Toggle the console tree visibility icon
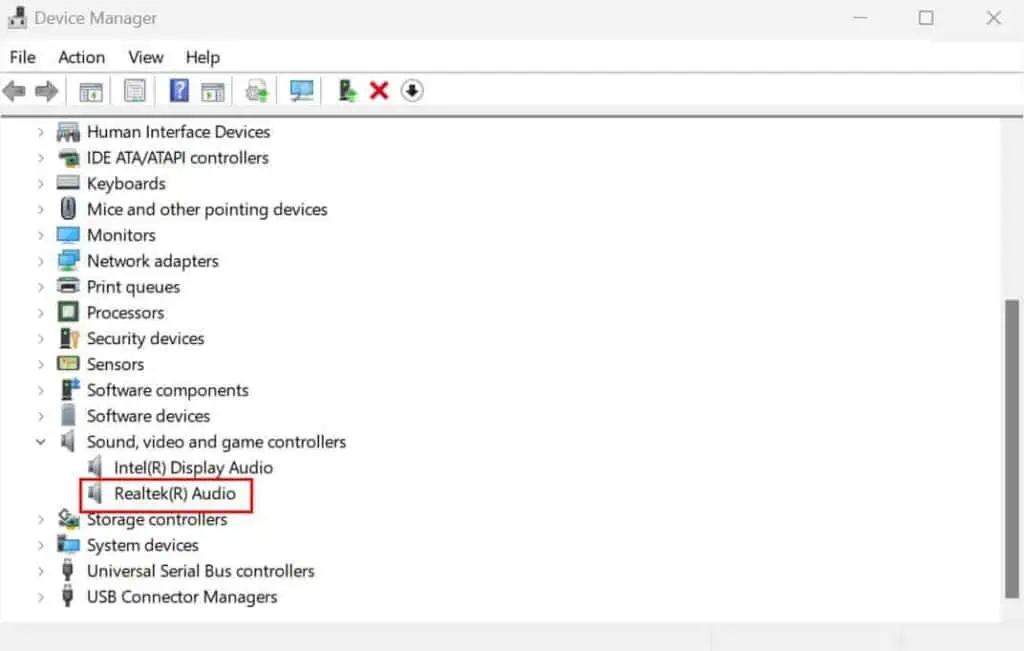The height and width of the screenshot is (651, 1024). 91,91
